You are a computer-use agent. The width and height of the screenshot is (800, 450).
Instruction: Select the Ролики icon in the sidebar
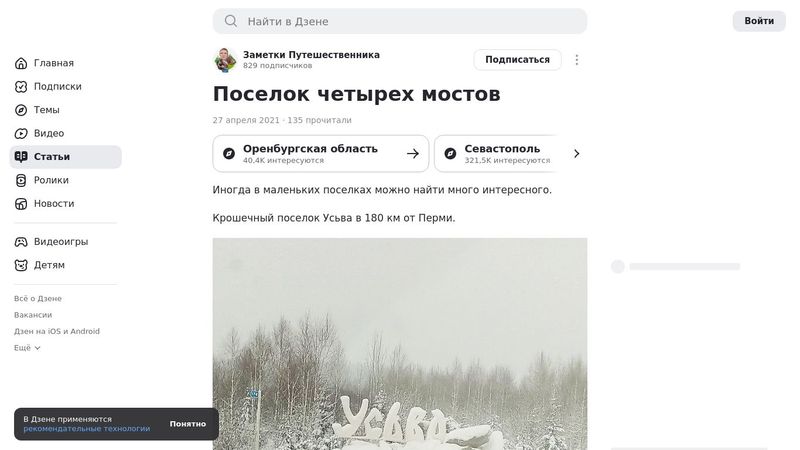tap(21, 181)
